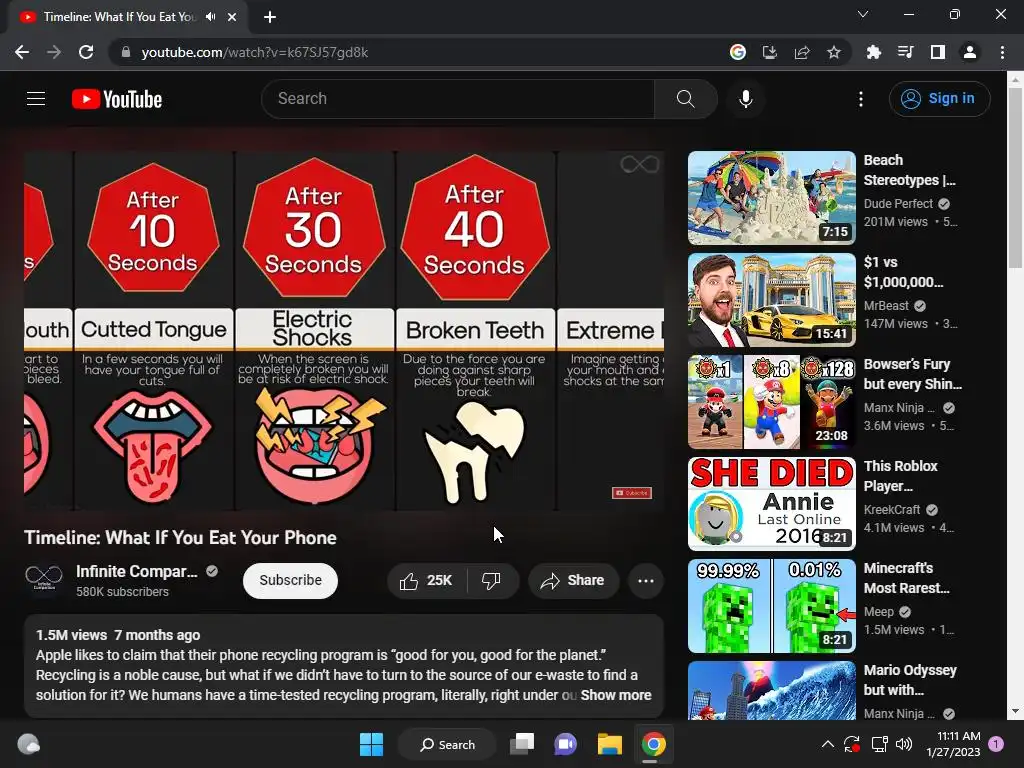
Task: Open YouTube settings three-dot menu
Action: pyautogui.click(x=861, y=99)
